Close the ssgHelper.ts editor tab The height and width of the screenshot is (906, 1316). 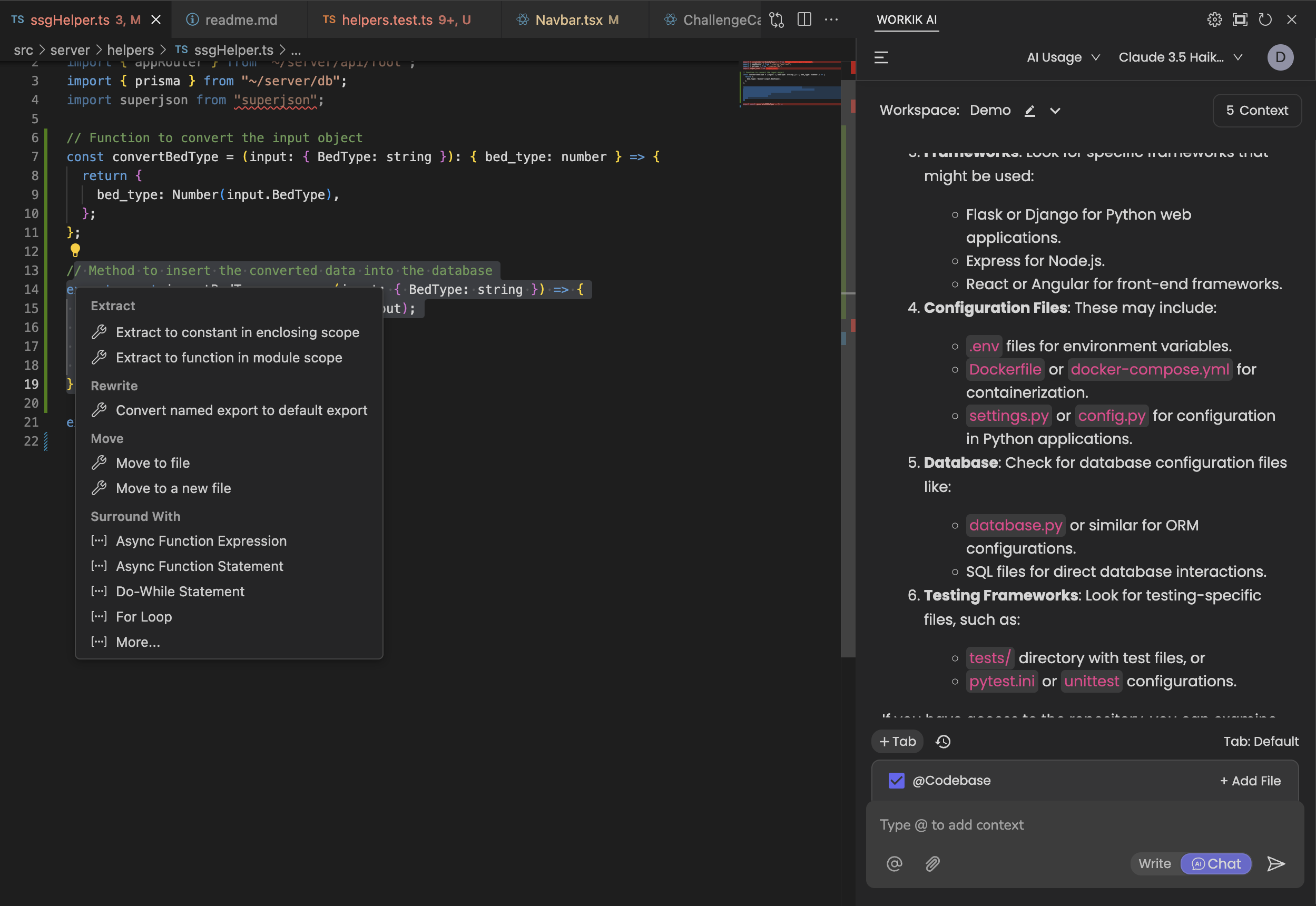(156, 20)
